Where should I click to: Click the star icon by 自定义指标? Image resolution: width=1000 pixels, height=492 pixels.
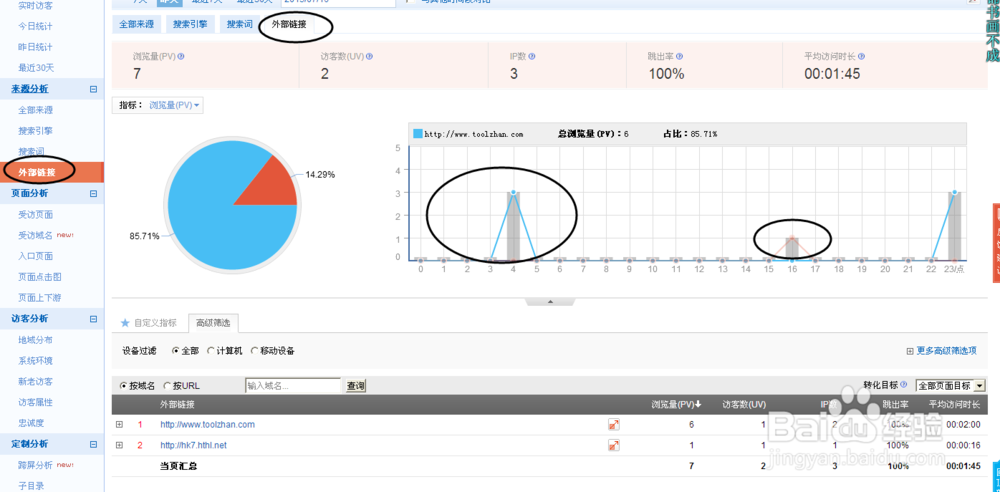click(125, 323)
